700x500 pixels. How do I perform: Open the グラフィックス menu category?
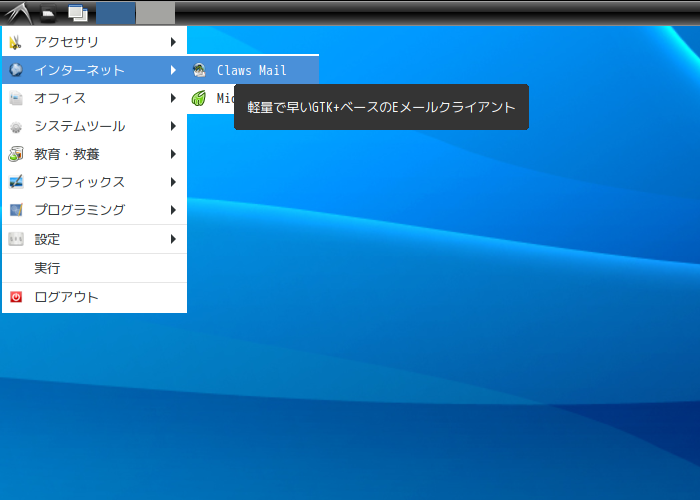point(94,182)
